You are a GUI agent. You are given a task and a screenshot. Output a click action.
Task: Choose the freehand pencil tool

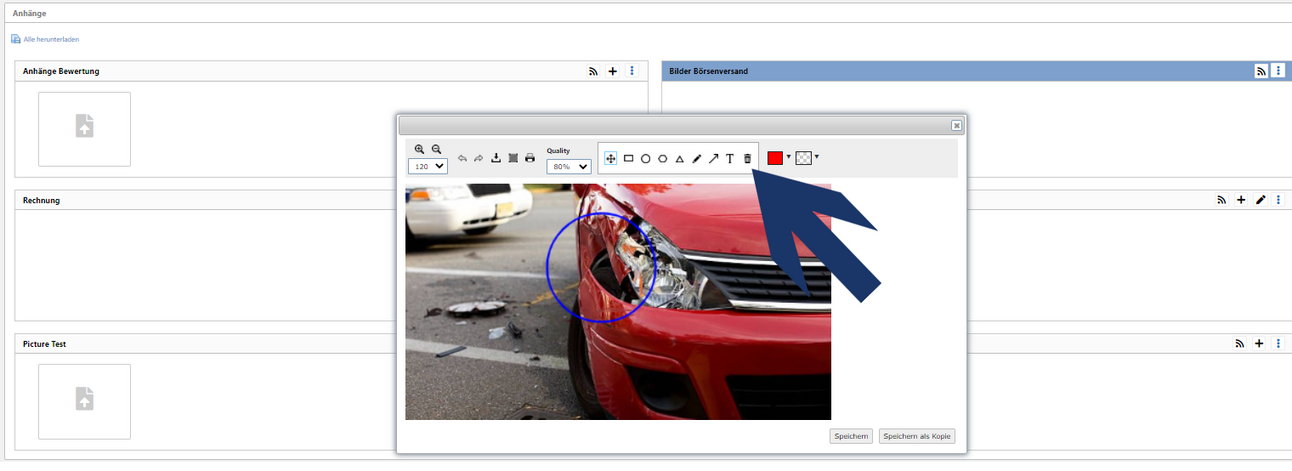click(697, 158)
